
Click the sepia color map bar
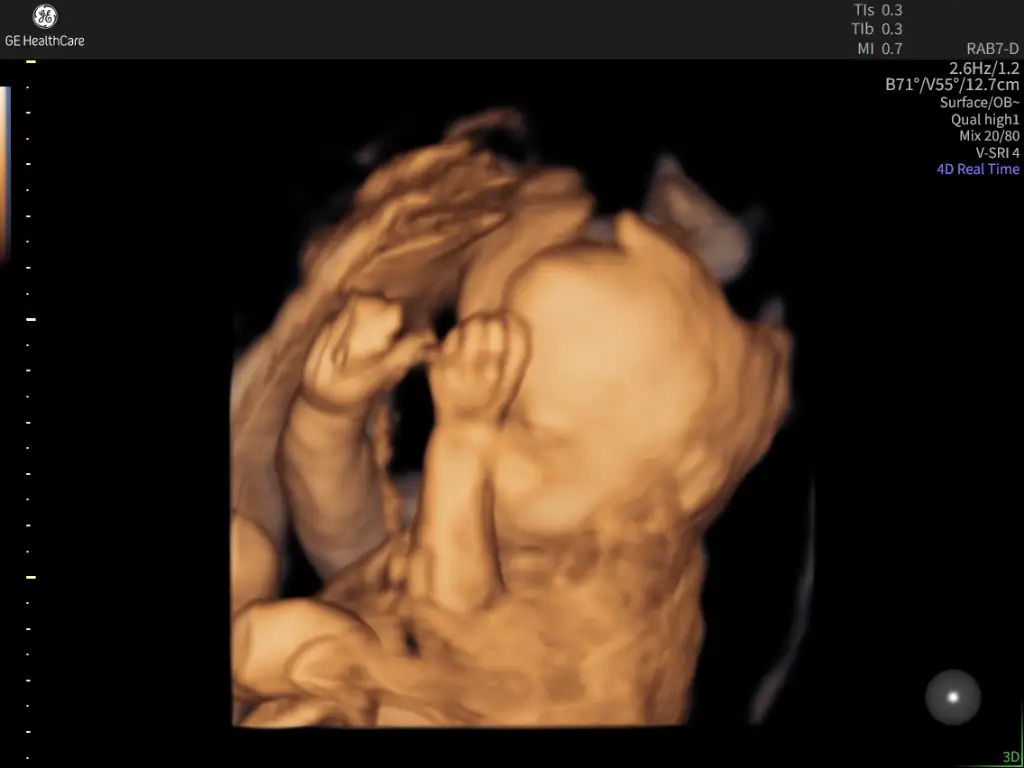(5, 174)
